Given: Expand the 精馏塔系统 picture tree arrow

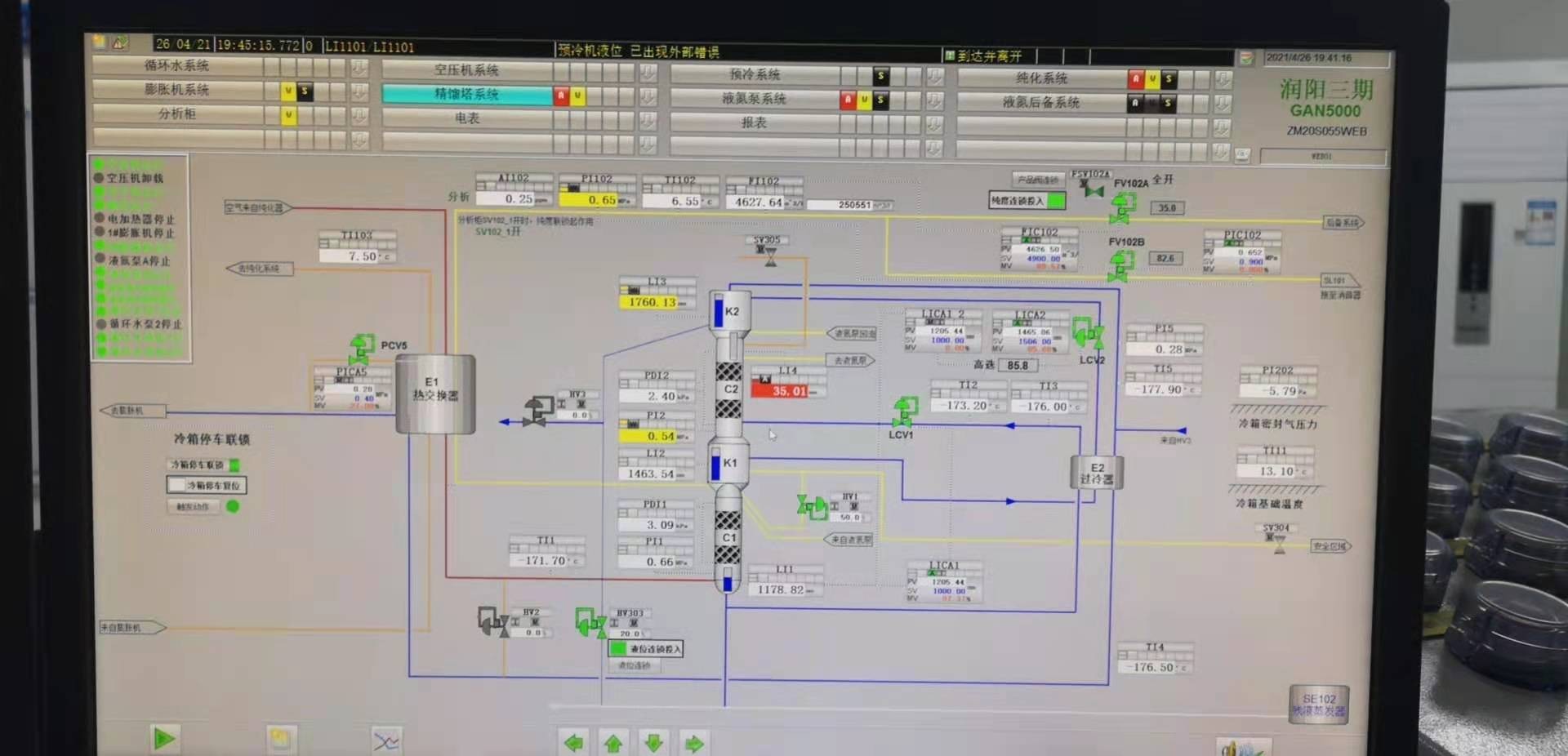Looking at the screenshot, I should coord(648,96).
